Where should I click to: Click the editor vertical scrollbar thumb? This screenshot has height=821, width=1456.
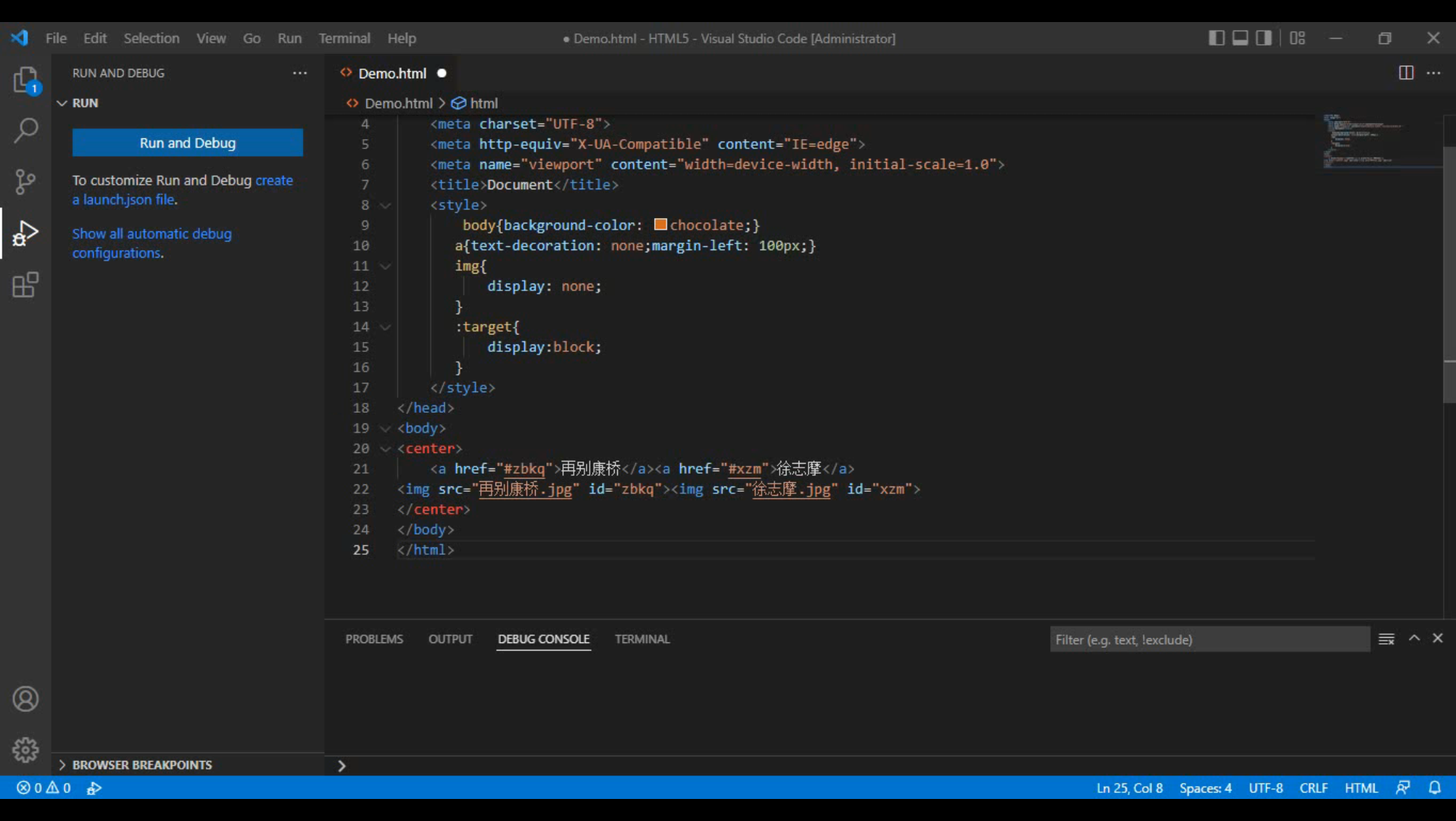(1449, 274)
